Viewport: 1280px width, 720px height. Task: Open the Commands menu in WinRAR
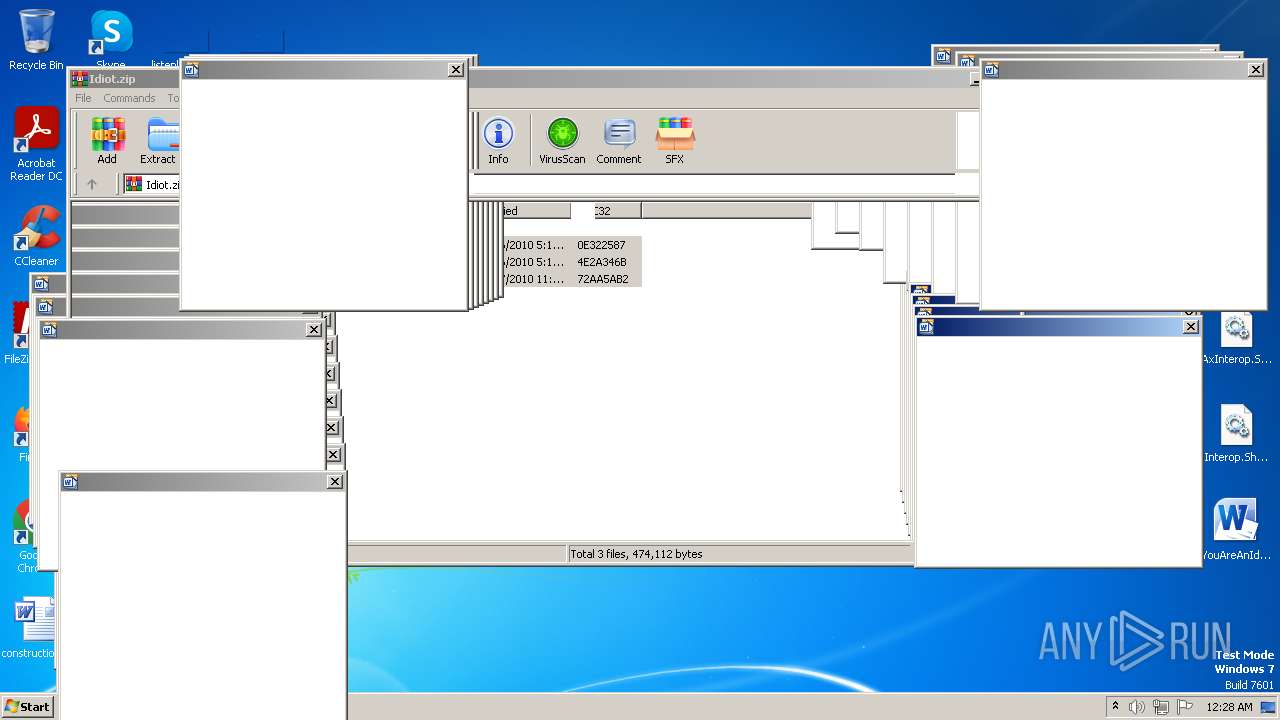[x=129, y=98]
